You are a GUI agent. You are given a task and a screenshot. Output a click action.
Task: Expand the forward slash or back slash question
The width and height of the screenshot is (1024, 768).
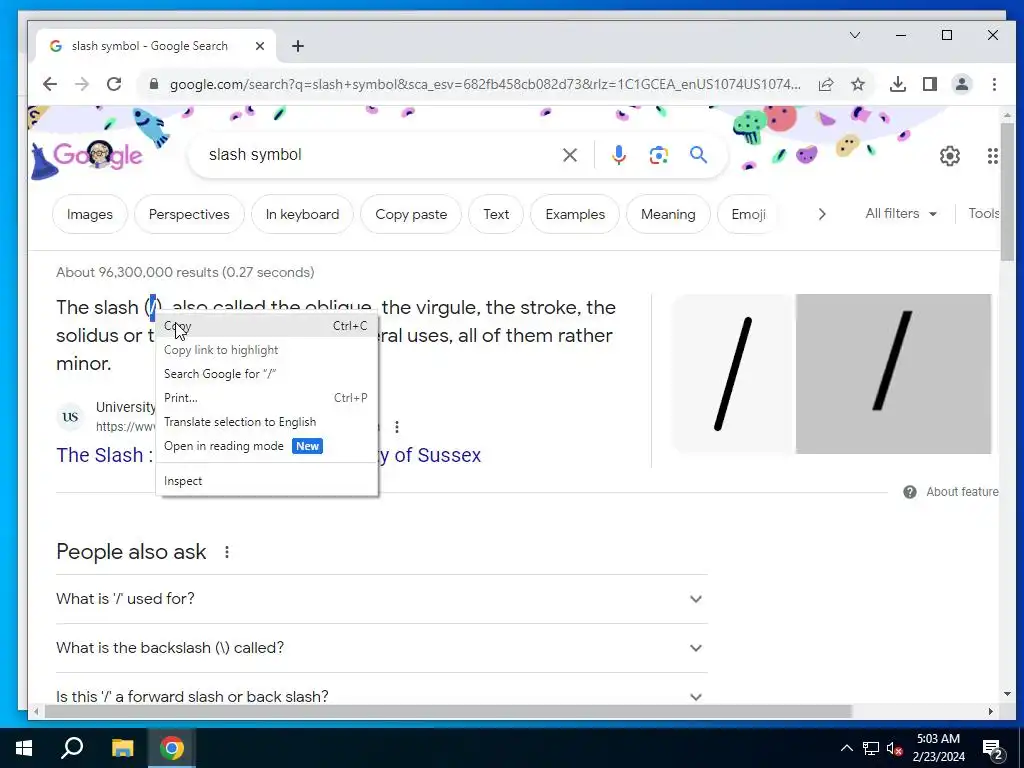coord(381,696)
